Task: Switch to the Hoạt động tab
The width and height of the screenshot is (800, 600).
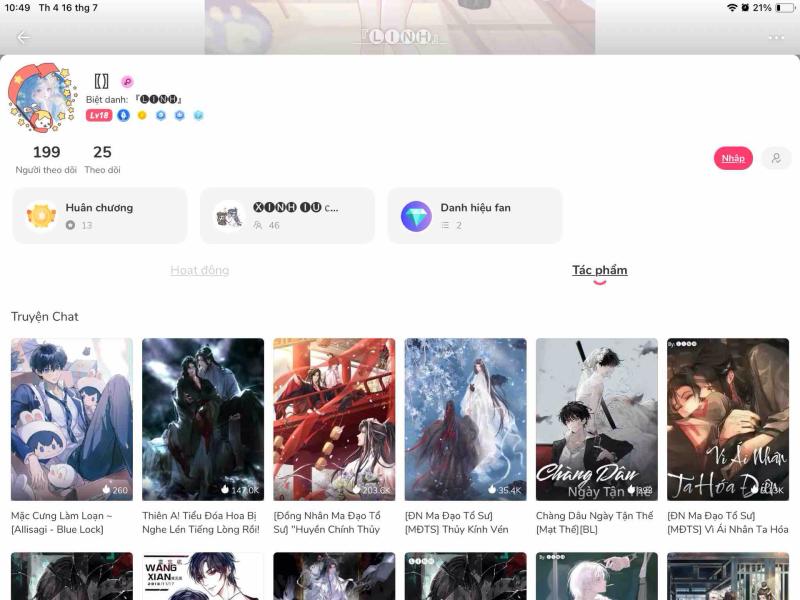Action: click(x=199, y=270)
